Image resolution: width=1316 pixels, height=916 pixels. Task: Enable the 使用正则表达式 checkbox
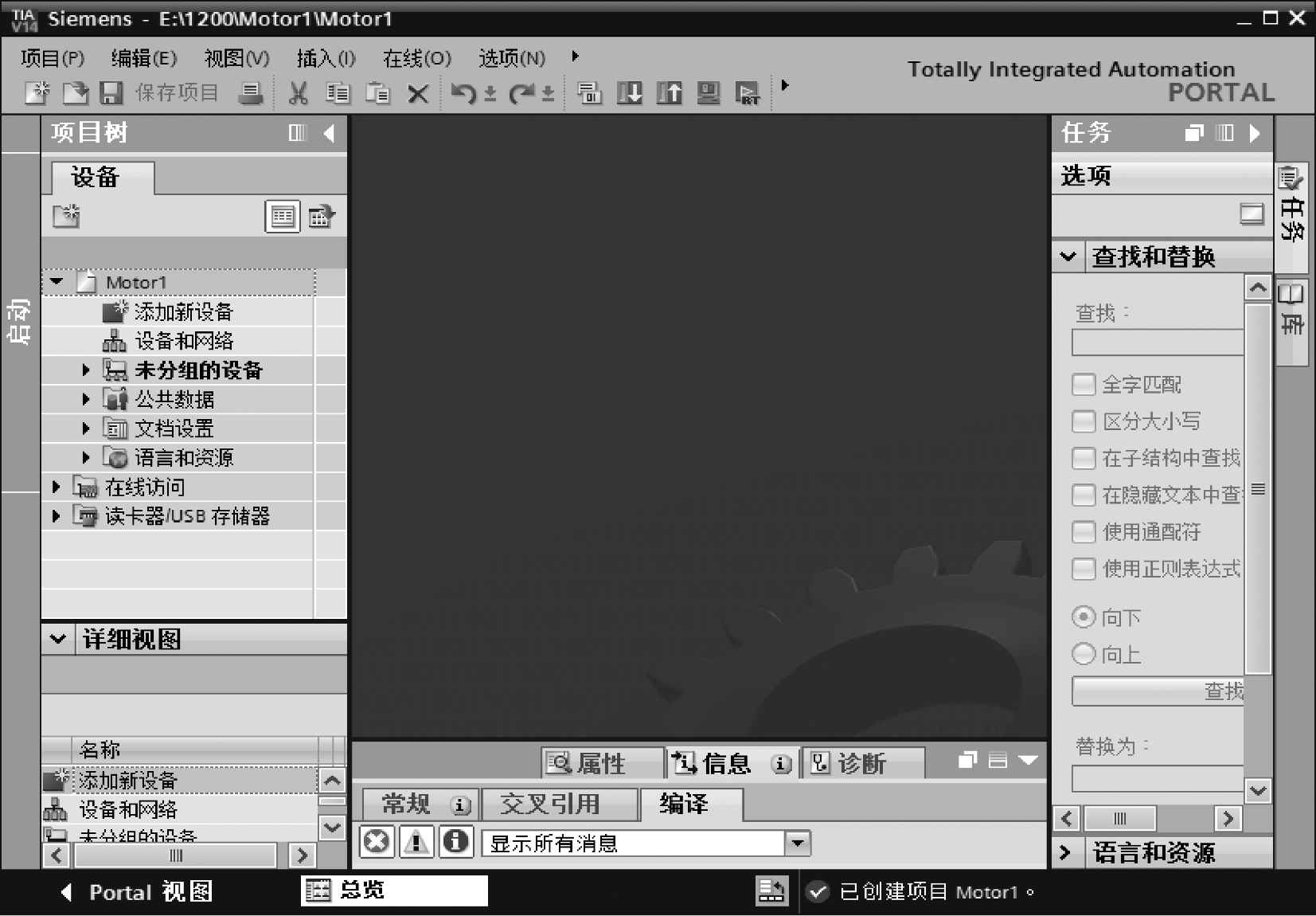point(1084,569)
